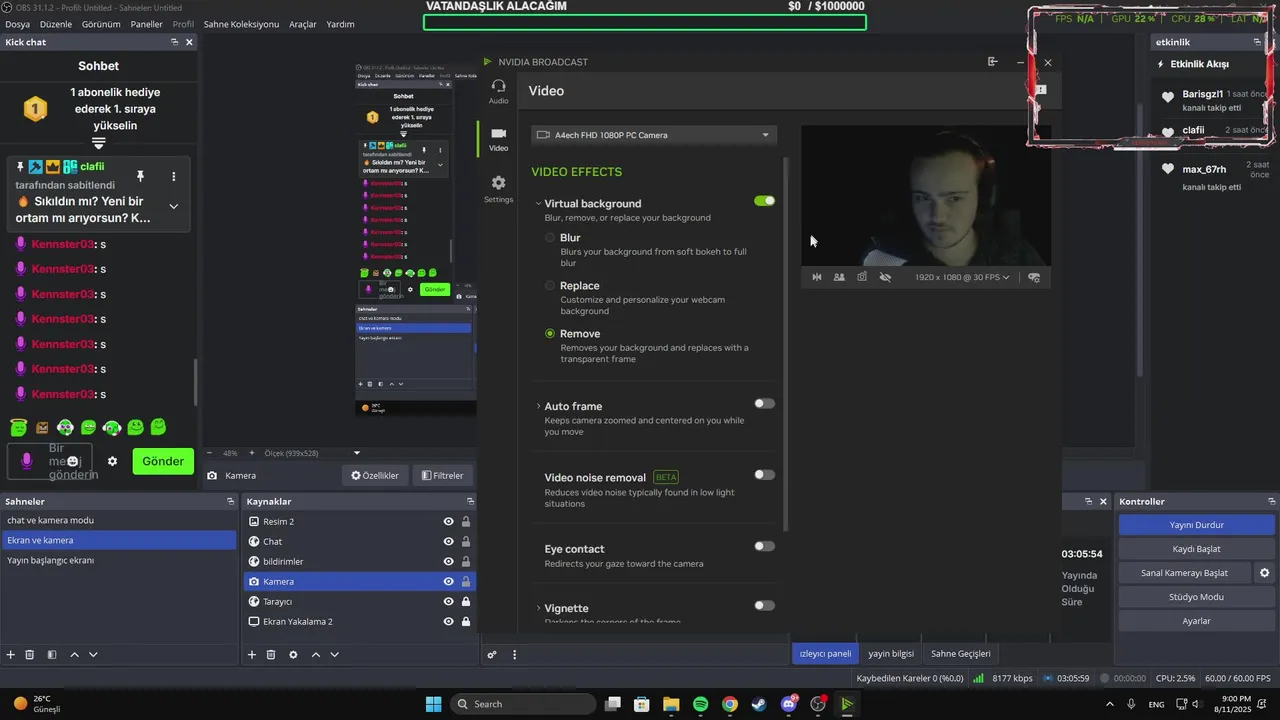The image size is (1280, 720).
Task: Open the Araçlar menu
Action: pyautogui.click(x=303, y=24)
